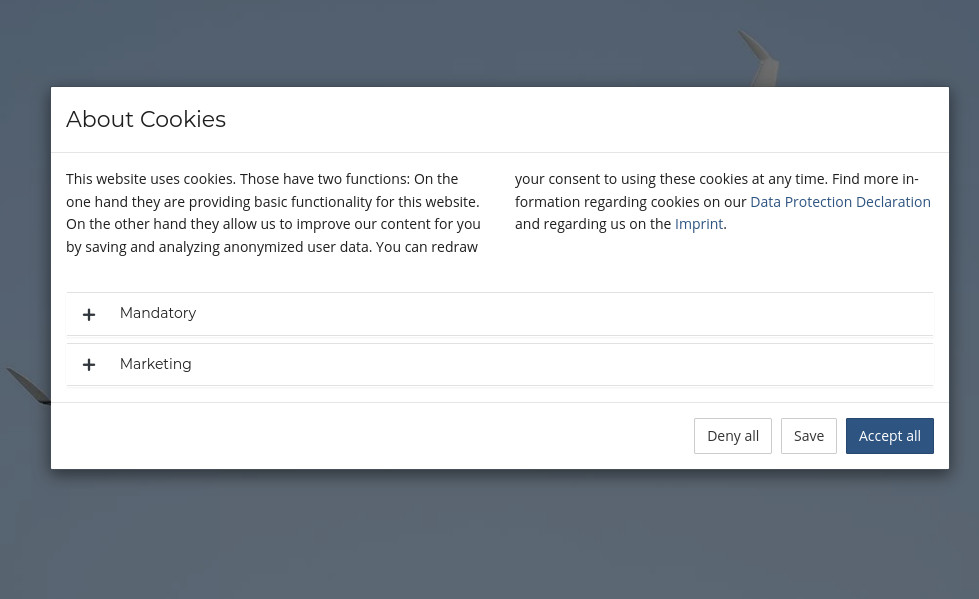Click the paragraph starting "This website uses cookies"

[273, 213]
